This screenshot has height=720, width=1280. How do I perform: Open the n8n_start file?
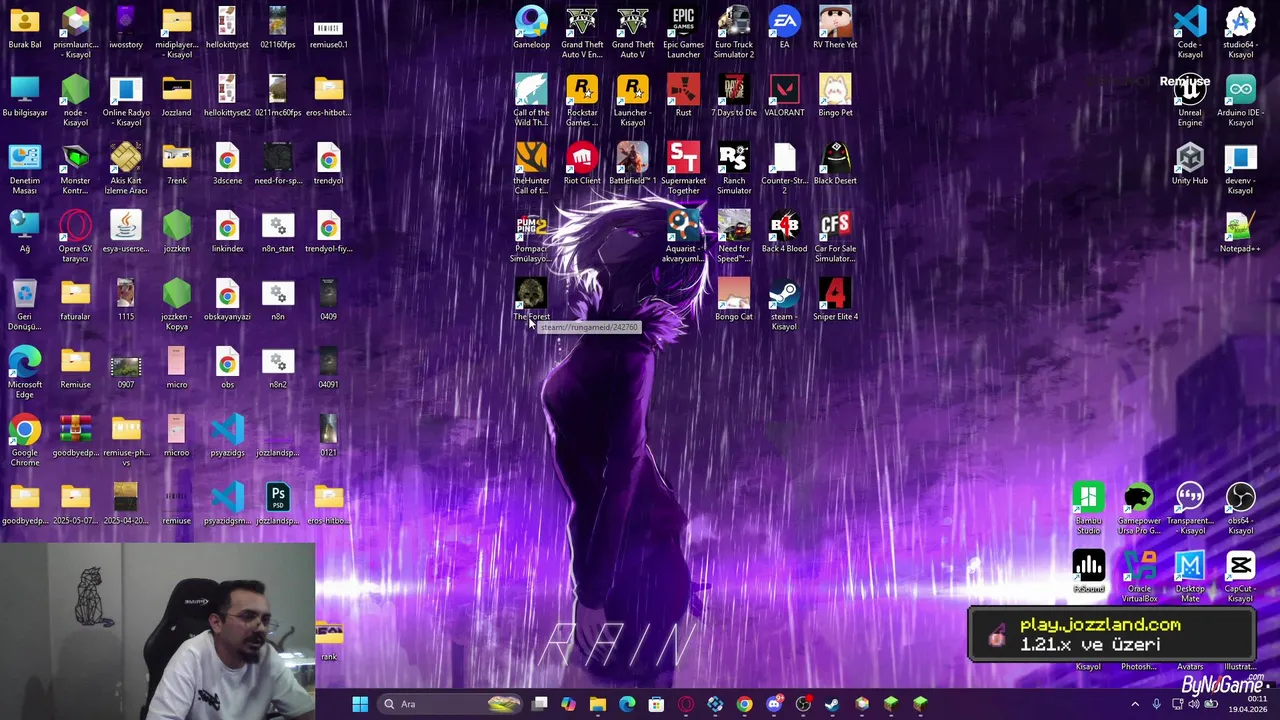coord(278,232)
